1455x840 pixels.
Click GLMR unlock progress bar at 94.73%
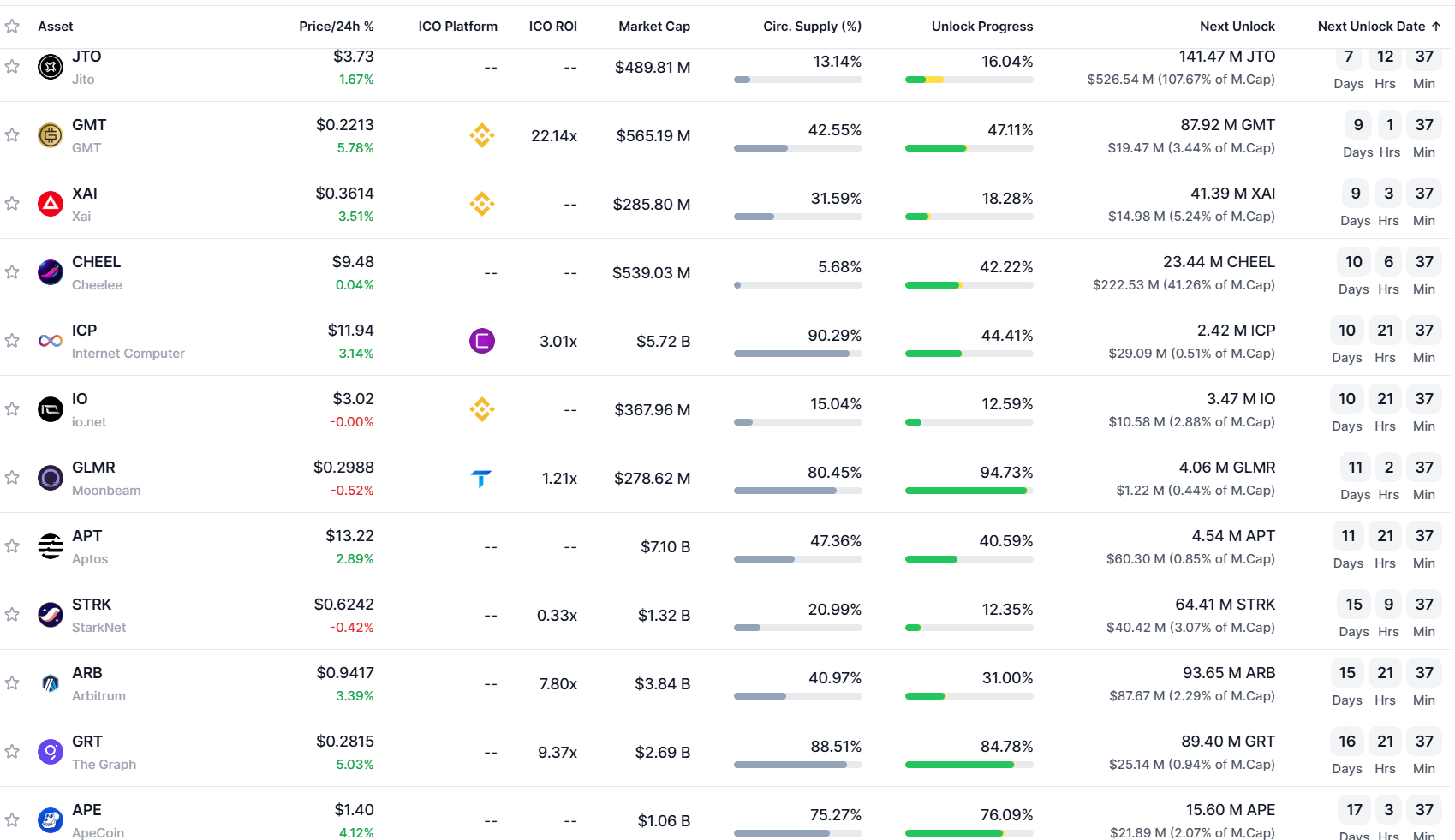point(969,491)
